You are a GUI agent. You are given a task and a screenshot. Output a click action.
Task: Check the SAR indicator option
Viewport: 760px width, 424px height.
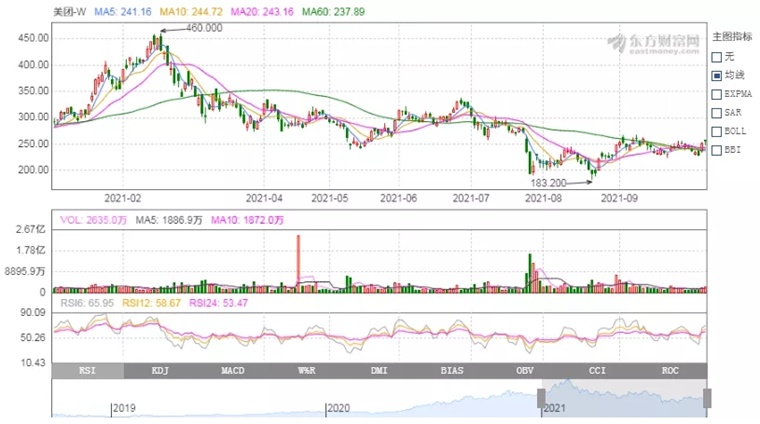click(x=717, y=112)
